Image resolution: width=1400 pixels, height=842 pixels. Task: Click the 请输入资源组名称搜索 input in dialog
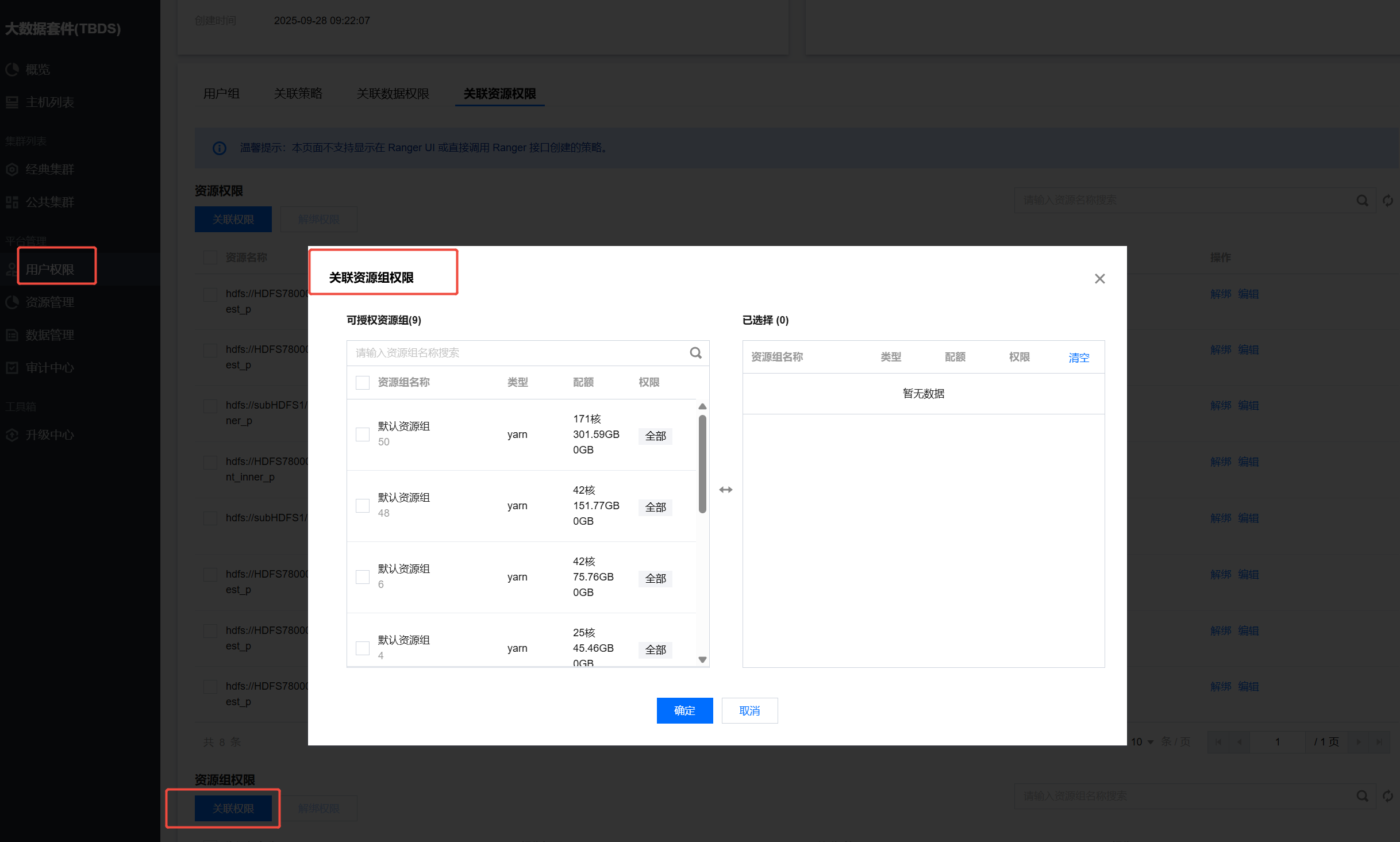[517, 353]
